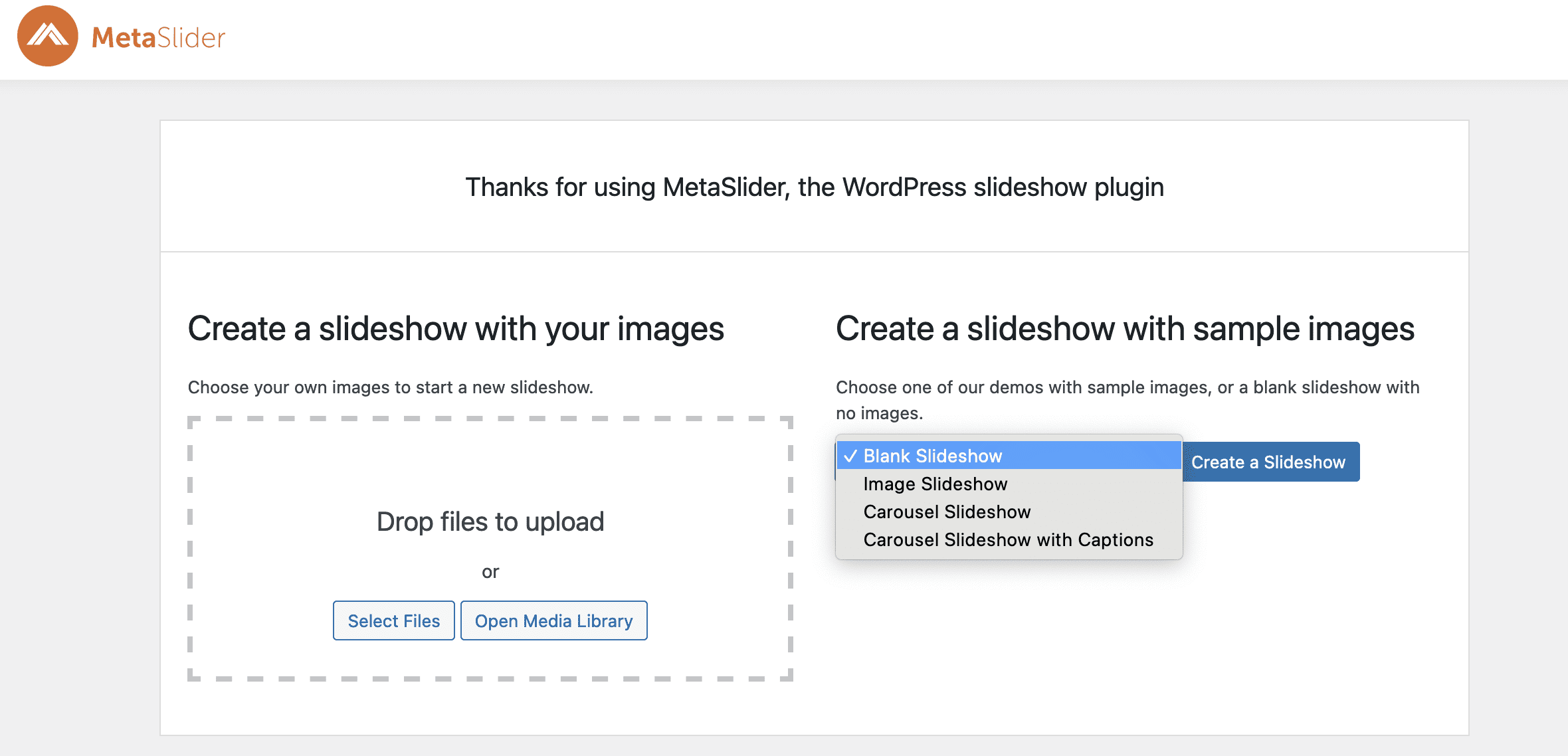Click 'Choose one of our demos' description
Image resolution: width=1568 pixels, height=756 pixels.
pos(1127,387)
